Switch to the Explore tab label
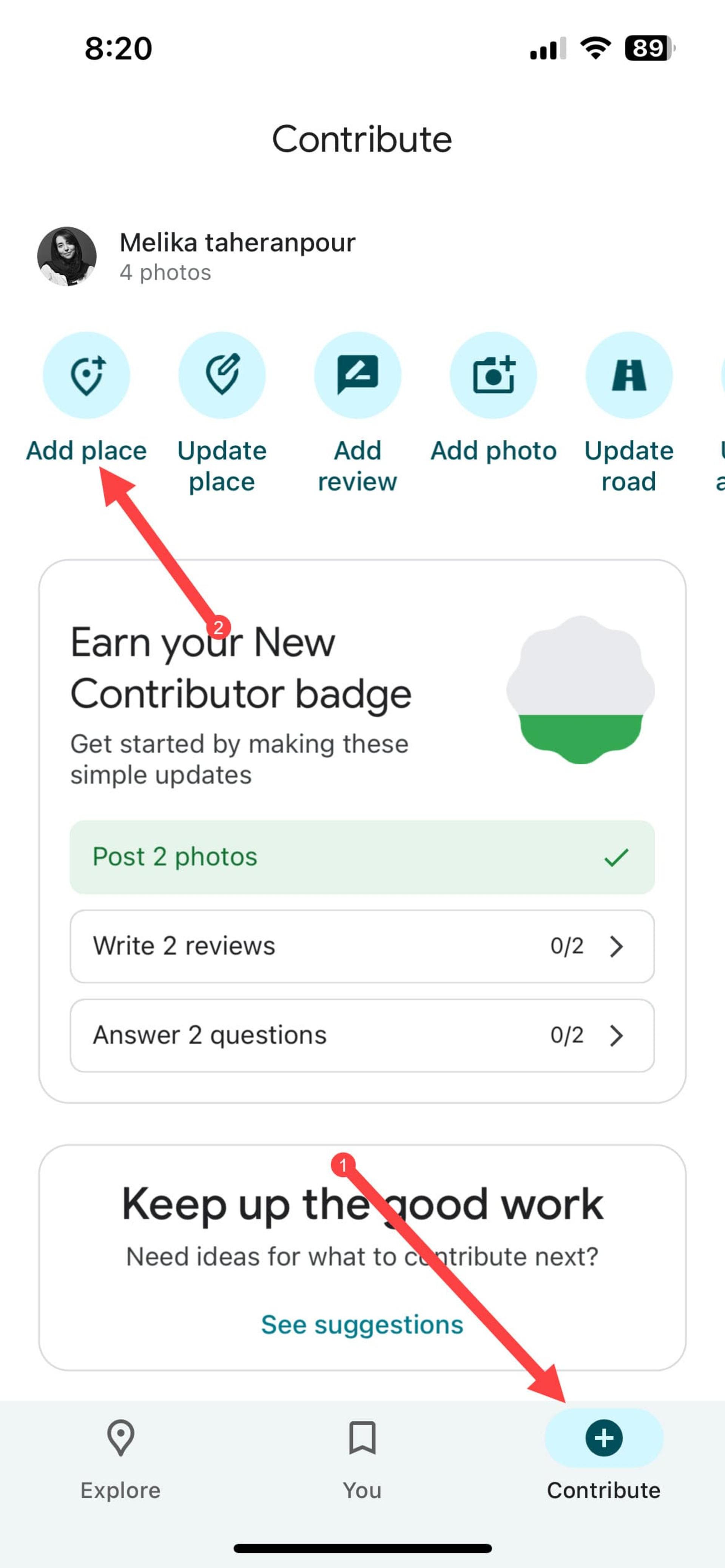 (120, 1490)
